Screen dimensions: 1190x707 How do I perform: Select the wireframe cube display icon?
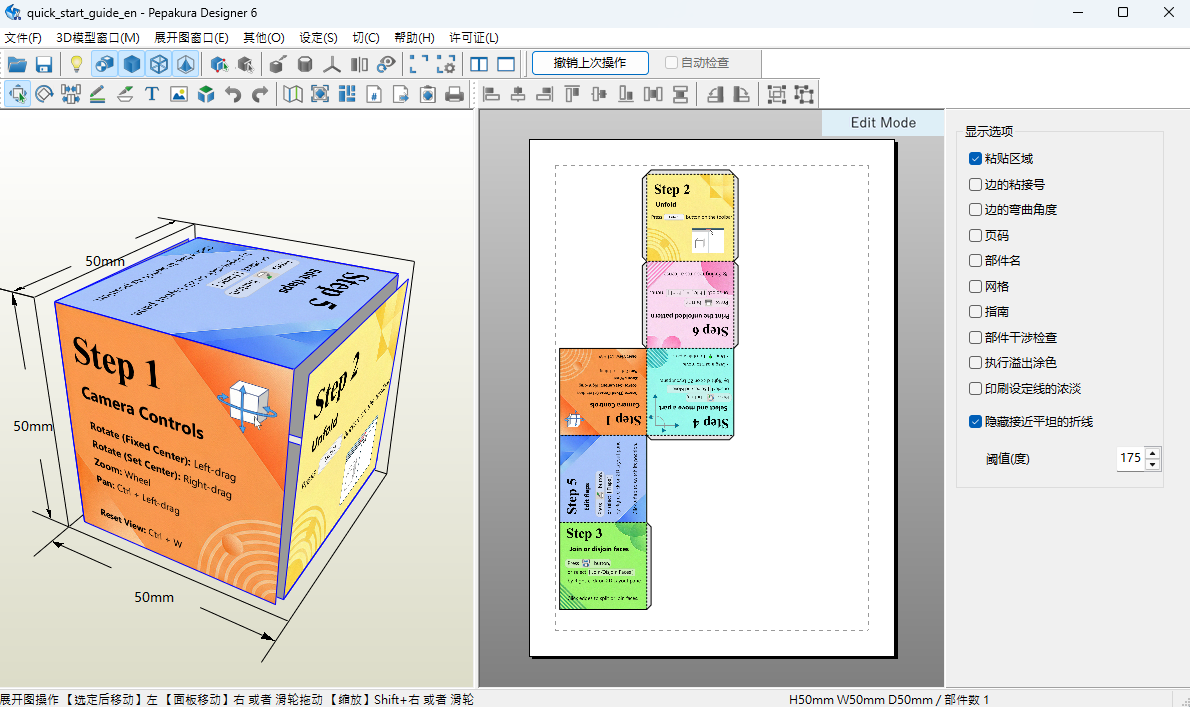point(159,64)
